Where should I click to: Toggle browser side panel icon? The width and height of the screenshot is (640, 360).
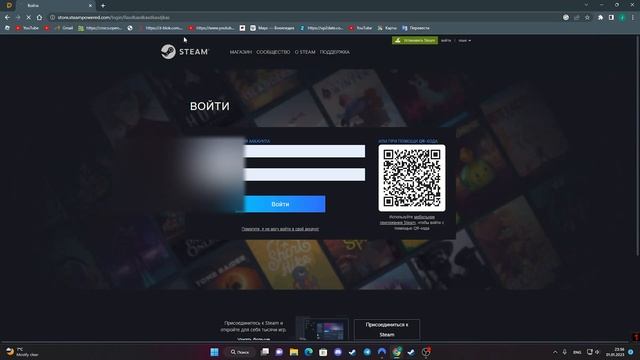coord(611,18)
